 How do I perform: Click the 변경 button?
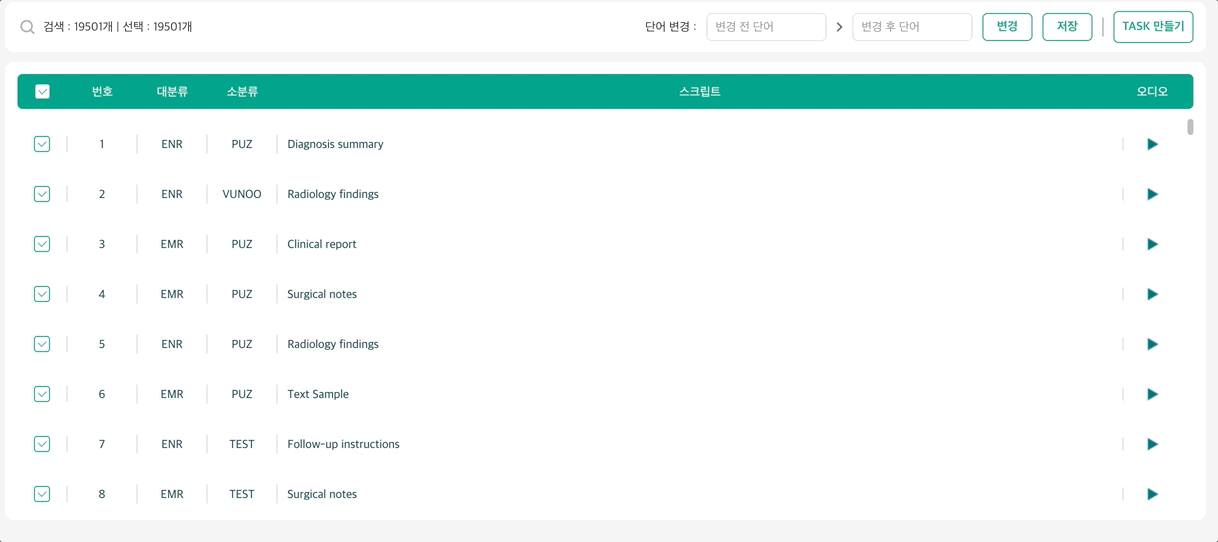(1007, 27)
